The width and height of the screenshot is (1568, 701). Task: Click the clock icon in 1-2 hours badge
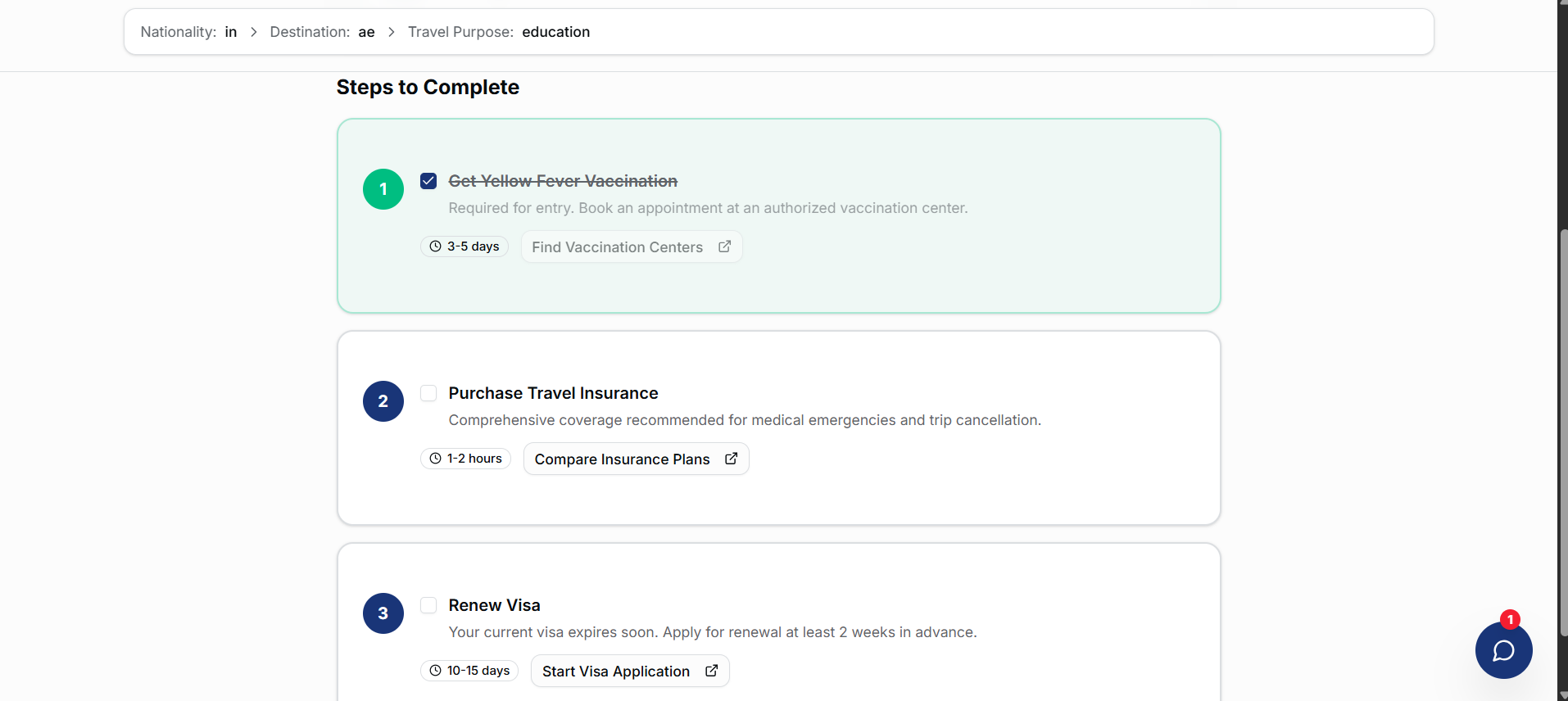tap(436, 459)
